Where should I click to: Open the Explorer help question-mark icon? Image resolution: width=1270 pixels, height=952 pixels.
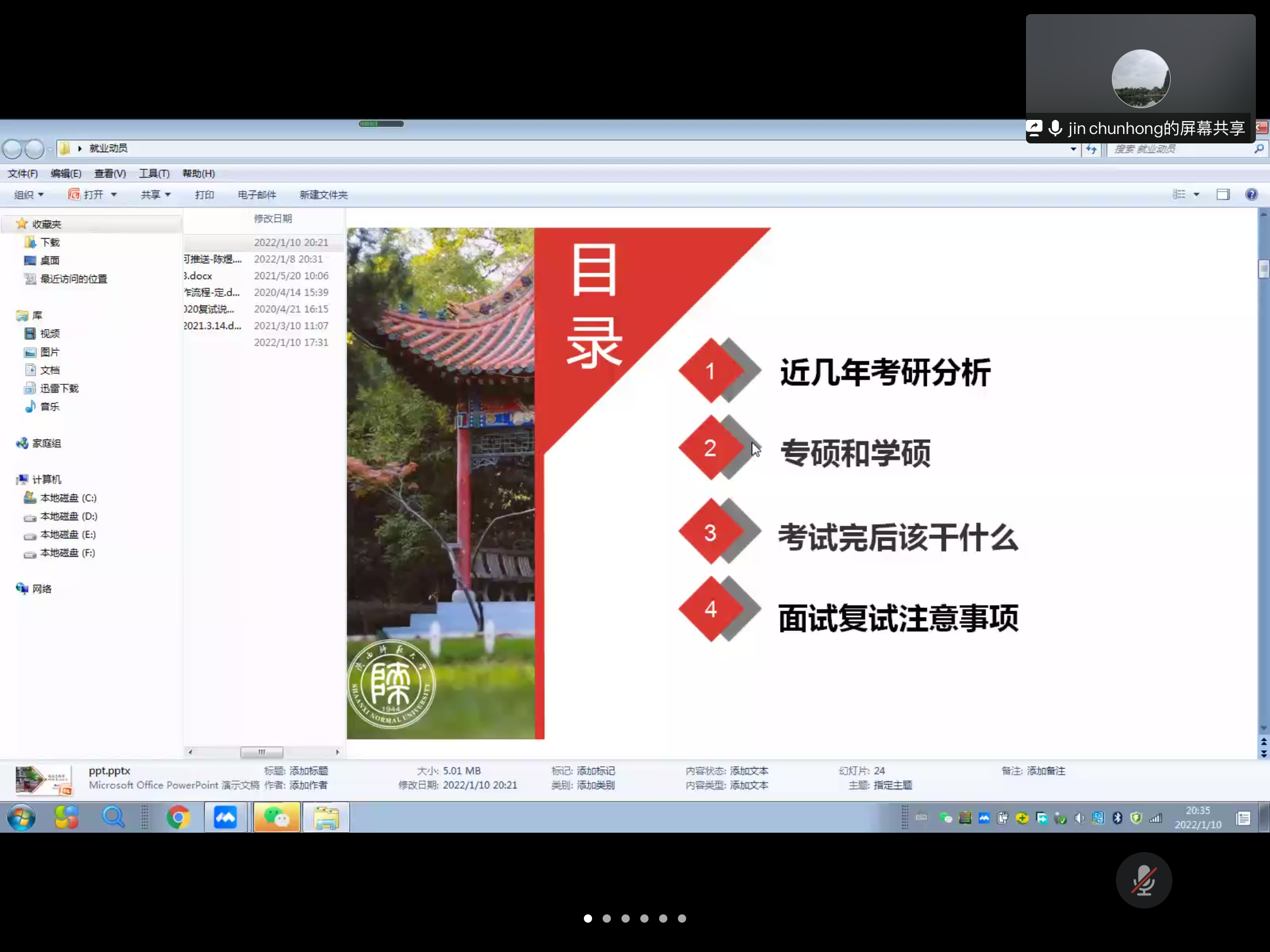(x=1251, y=195)
